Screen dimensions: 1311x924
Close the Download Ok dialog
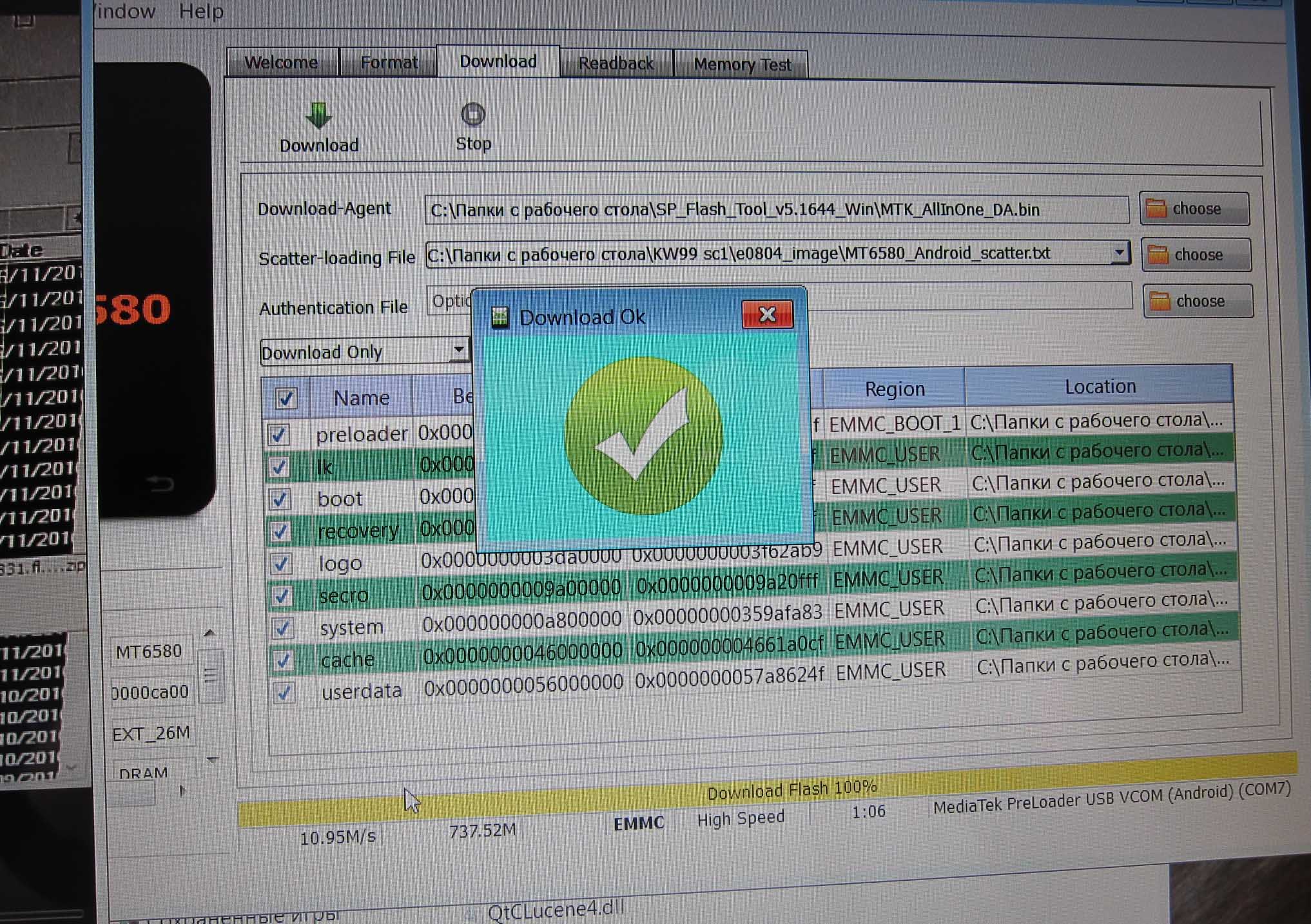[767, 314]
